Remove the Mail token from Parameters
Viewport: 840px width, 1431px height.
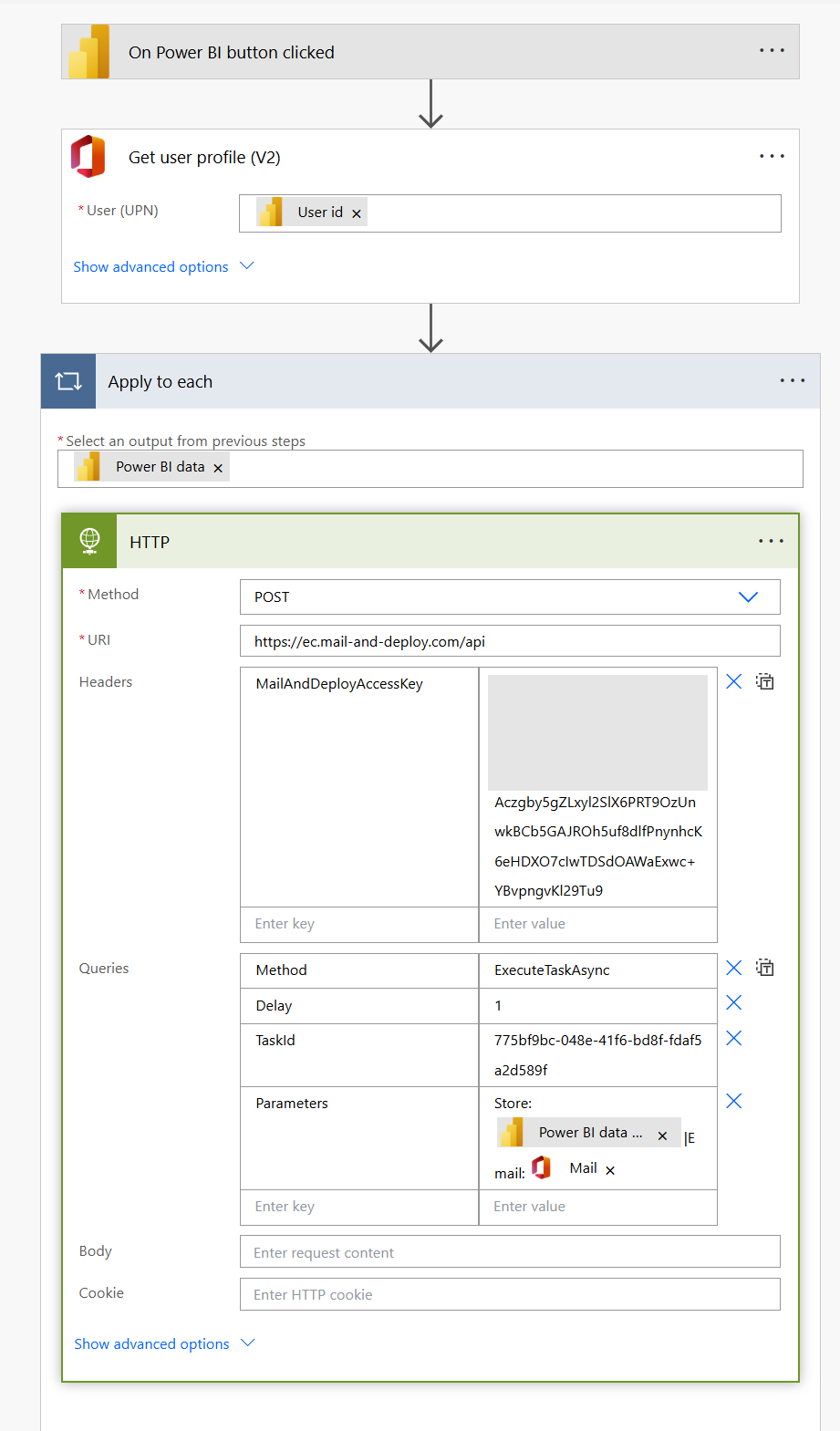[610, 1170]
